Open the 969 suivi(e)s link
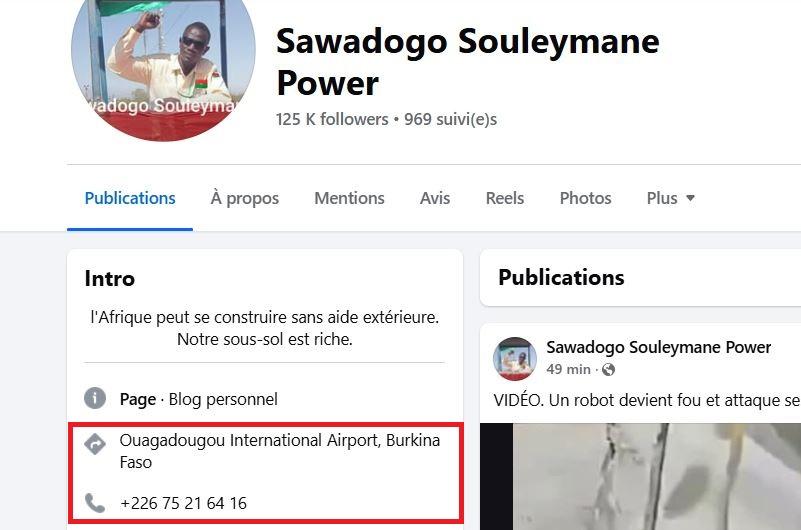This screenshot has height=530, width=801. 451,119
